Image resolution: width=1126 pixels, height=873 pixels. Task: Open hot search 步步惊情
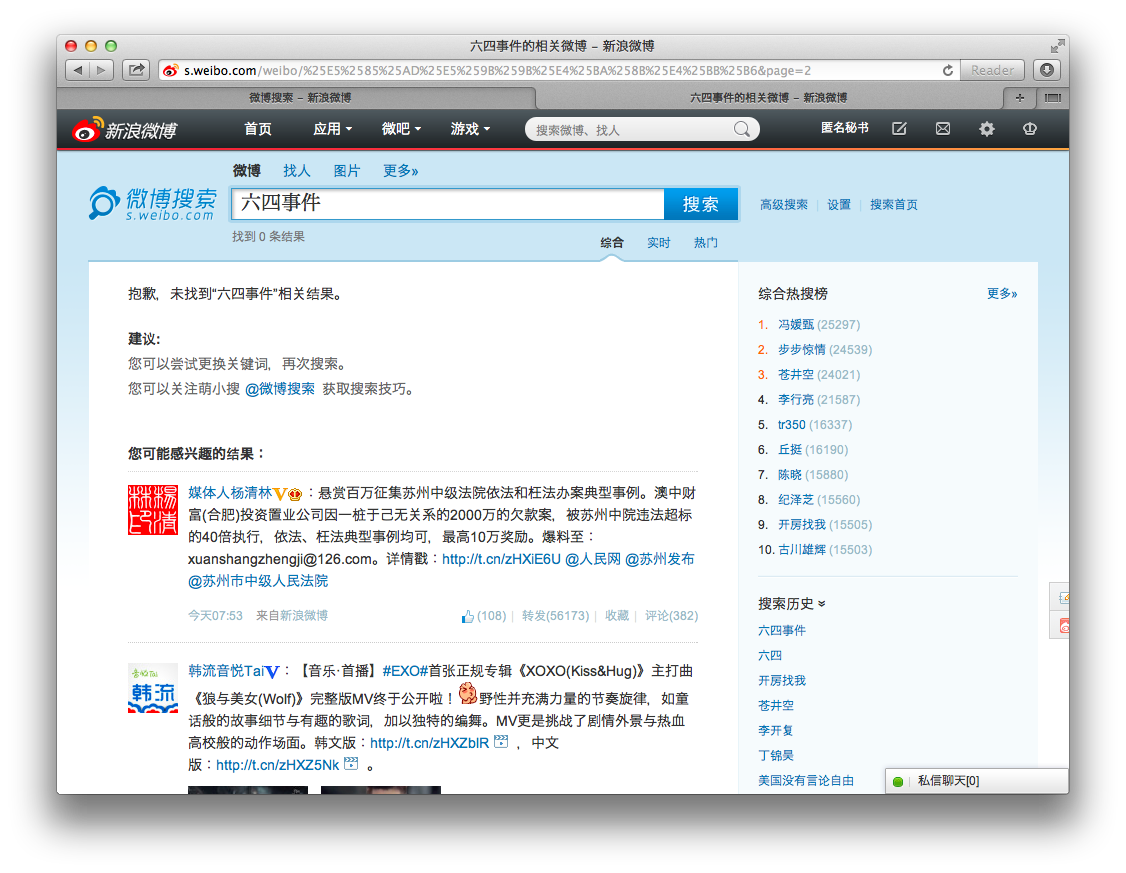[801, 350]
